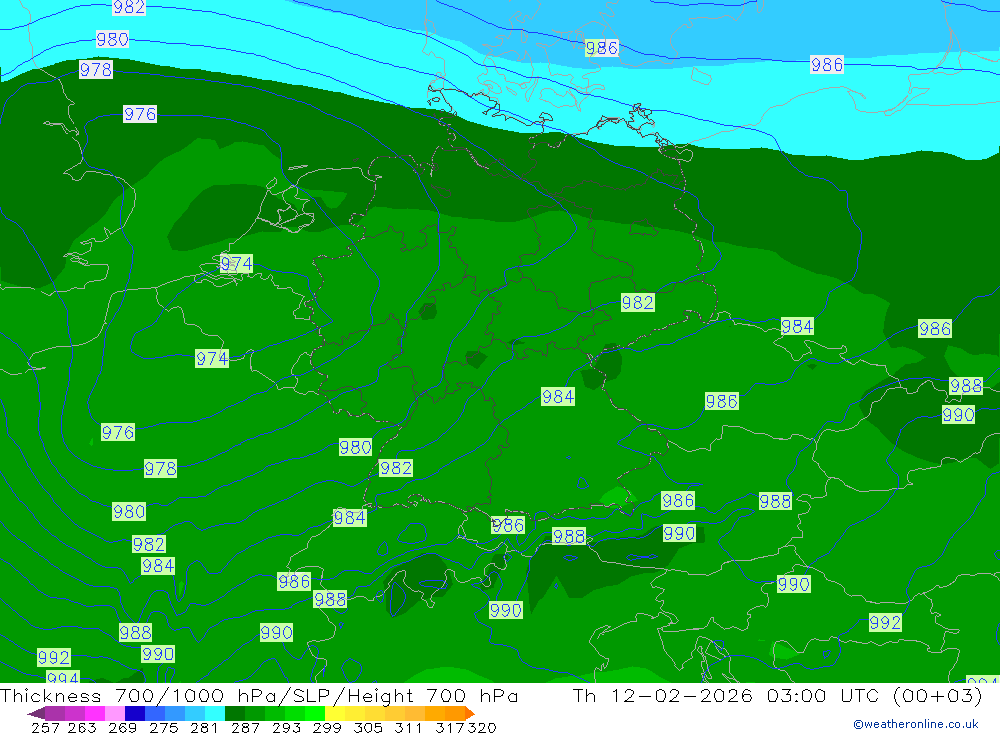The width and height of the screenshot is (1000, 733).
Task: Select the bright magenta legend swatch
Action: tap(94, 713)
